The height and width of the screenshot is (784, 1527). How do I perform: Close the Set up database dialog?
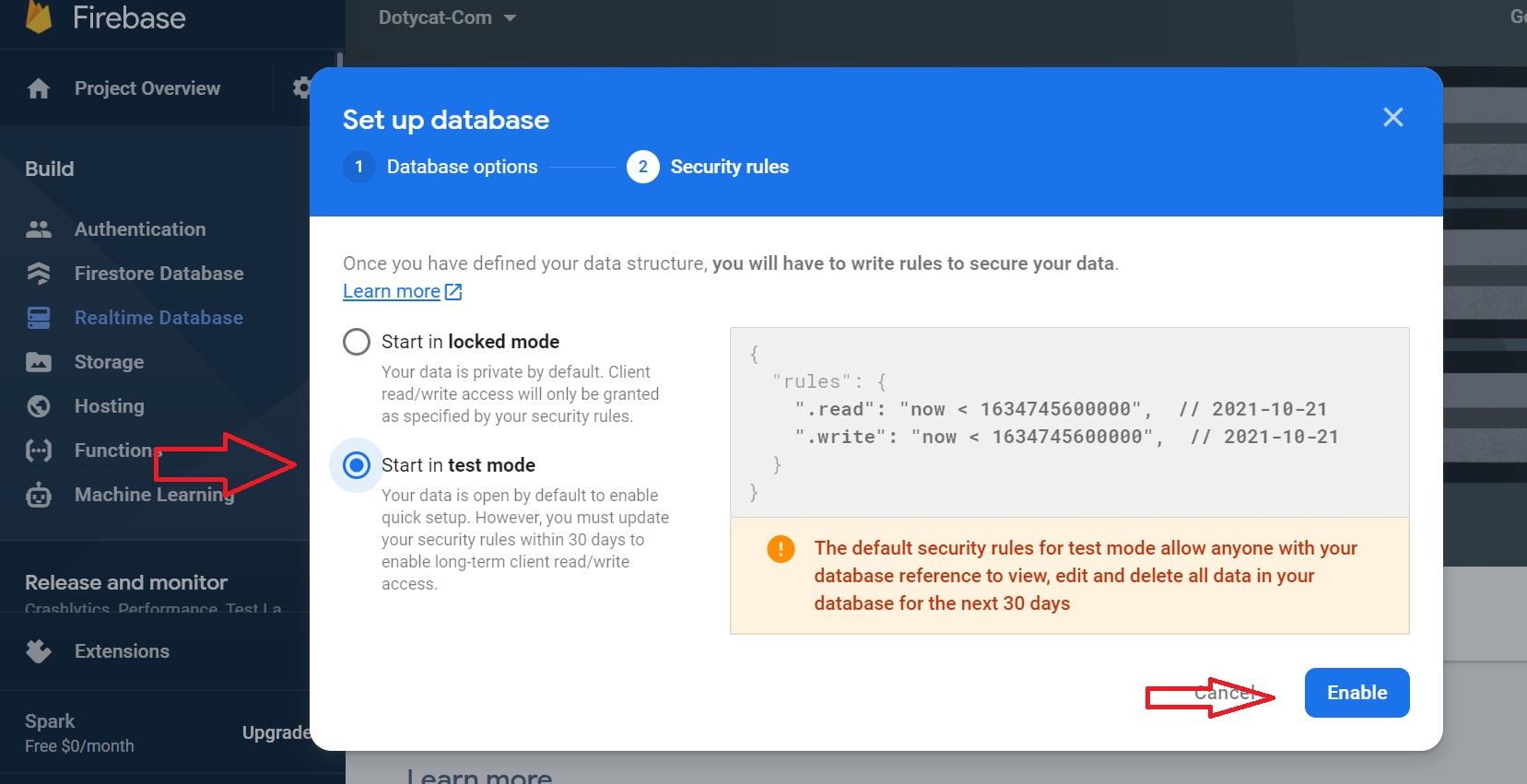click(1392, 117)
